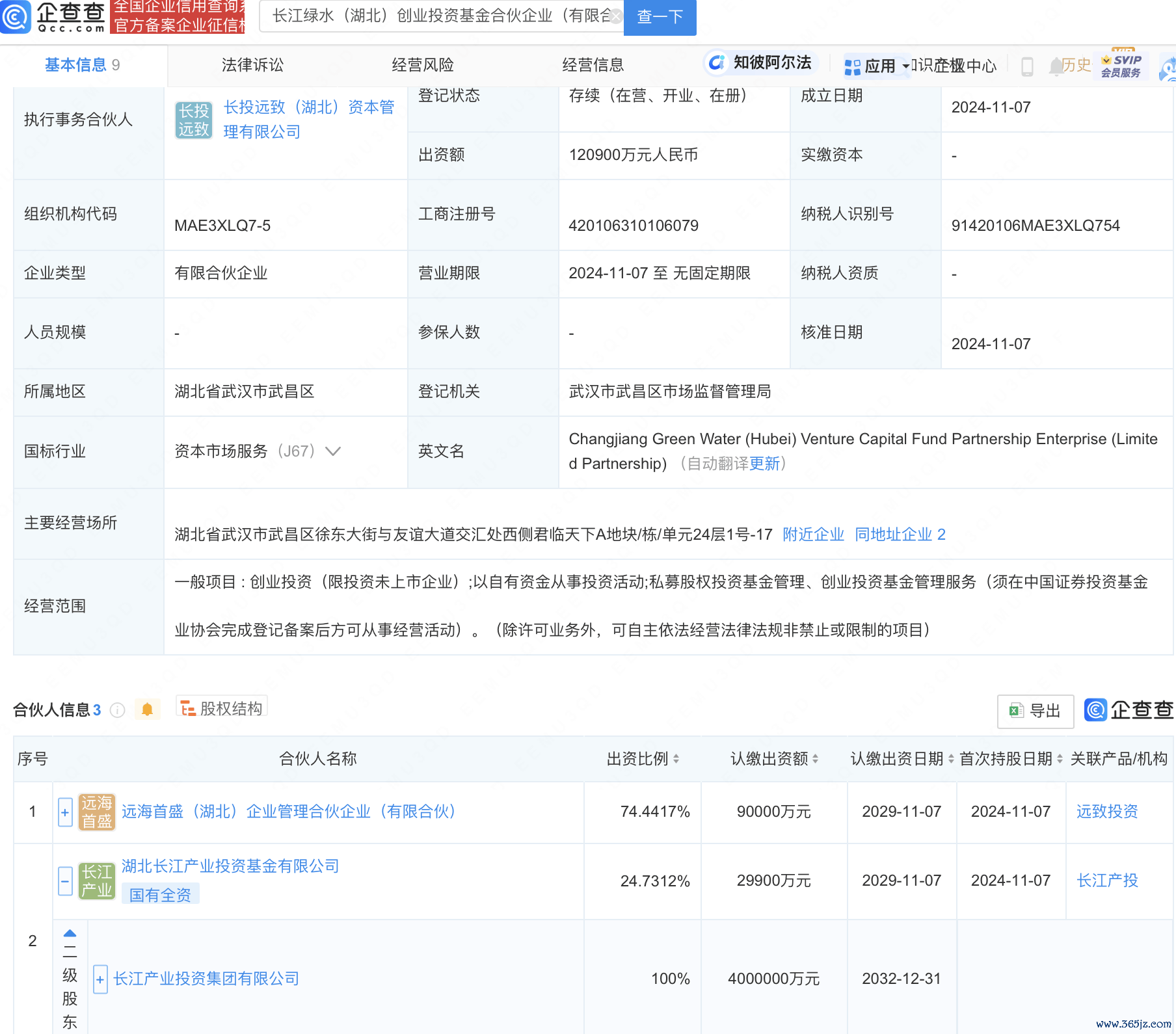This screenshot has height=1034, width=1176.
Task: Select the 91420106MAE3XLQ754 taxpayer ID
Action: coord(1036,226)
